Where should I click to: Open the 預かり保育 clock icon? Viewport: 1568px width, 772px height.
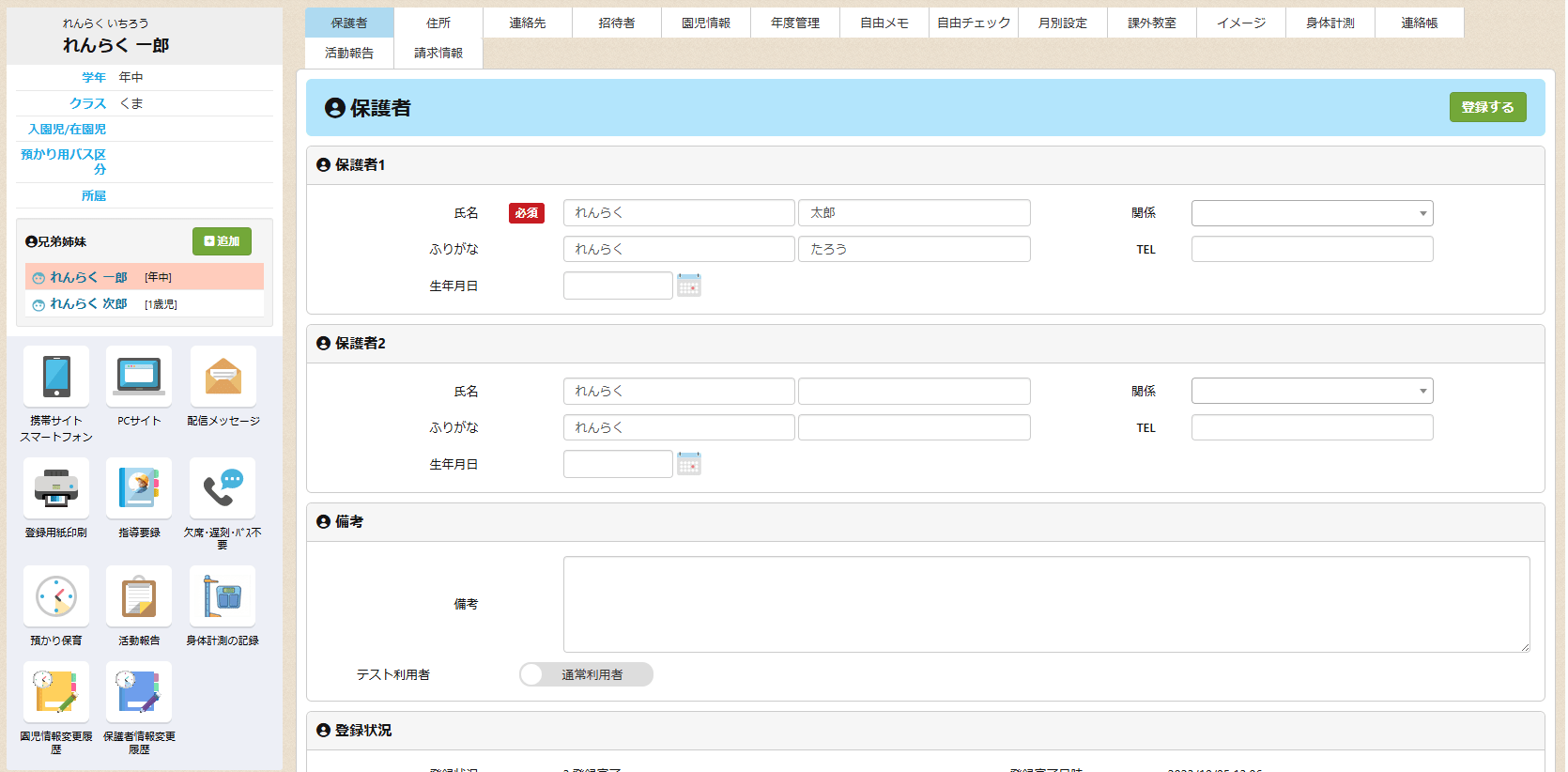pos(56,596)
